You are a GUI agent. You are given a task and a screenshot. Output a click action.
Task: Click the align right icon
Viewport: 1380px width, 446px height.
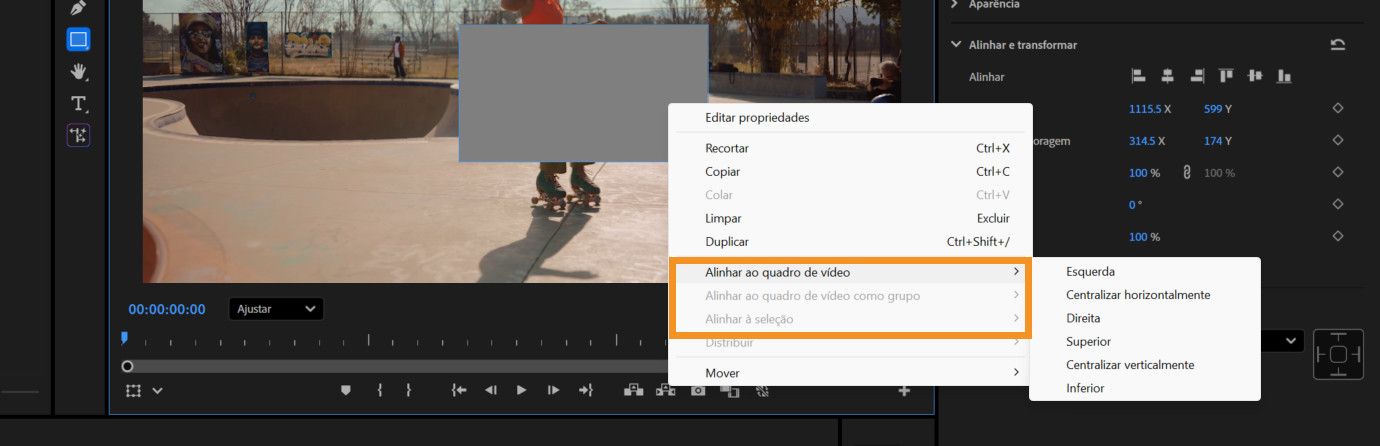coord(1196,76)
